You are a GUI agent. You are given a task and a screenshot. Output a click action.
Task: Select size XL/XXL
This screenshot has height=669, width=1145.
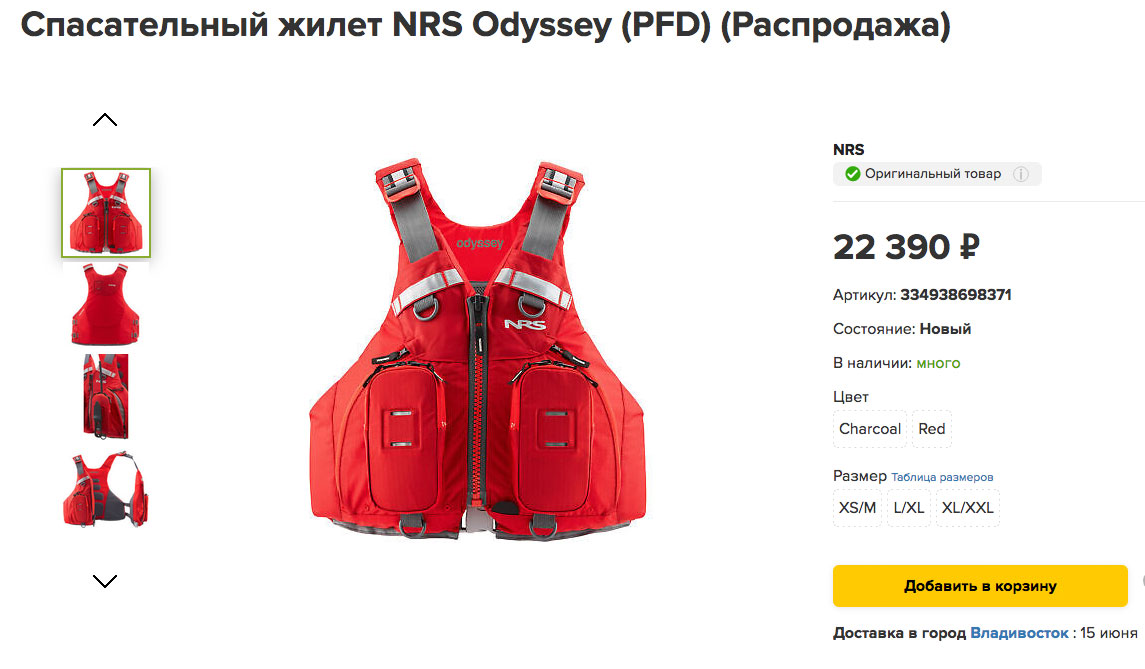click(x=968, y=508)
